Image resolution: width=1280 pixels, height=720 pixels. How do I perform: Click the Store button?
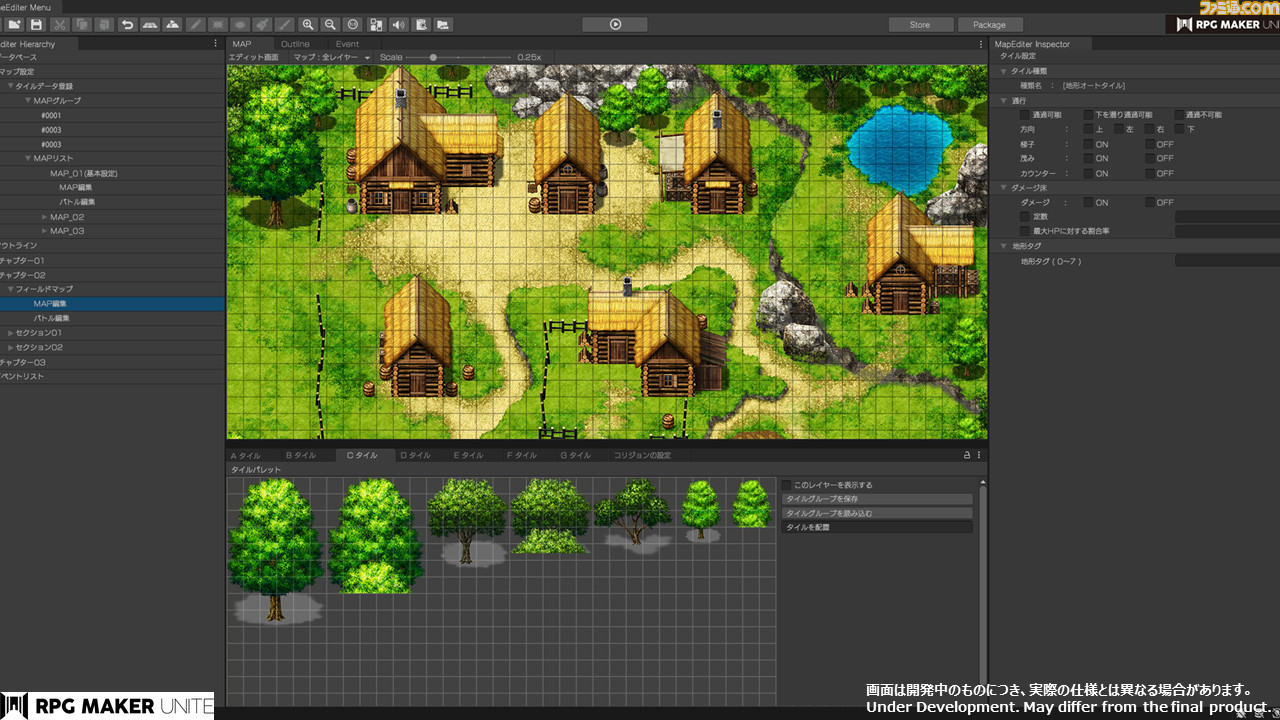920,25
